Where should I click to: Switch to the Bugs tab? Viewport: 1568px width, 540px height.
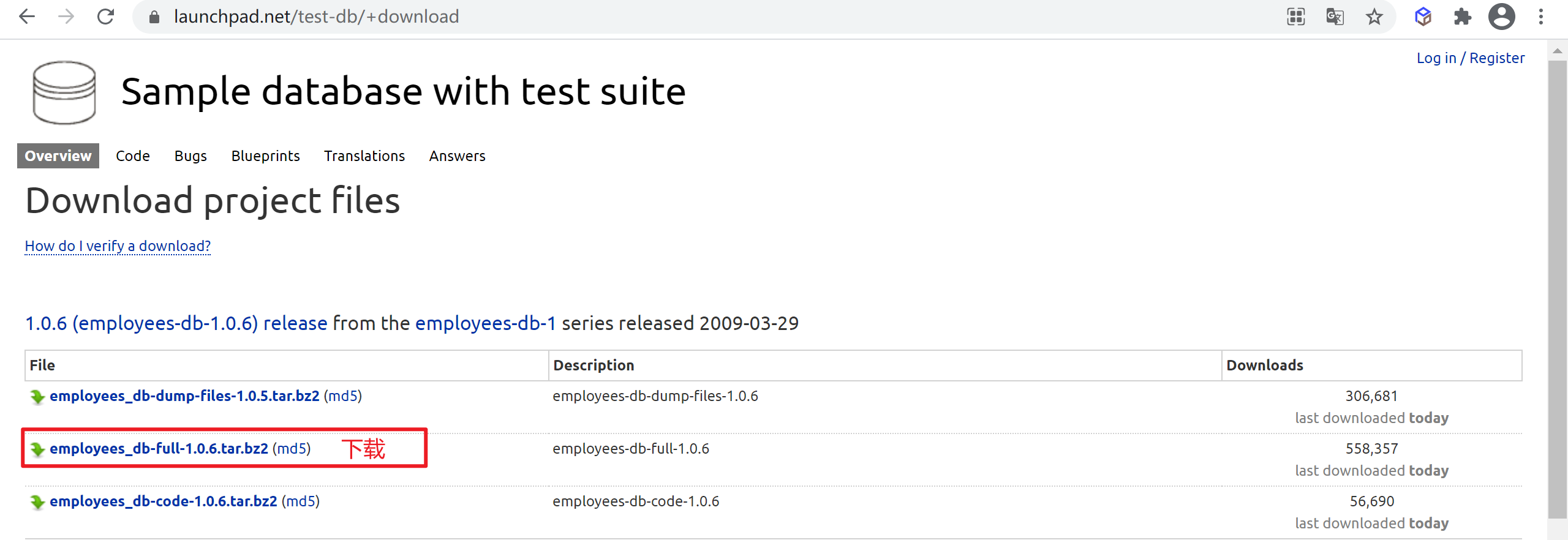coord(190,156)
